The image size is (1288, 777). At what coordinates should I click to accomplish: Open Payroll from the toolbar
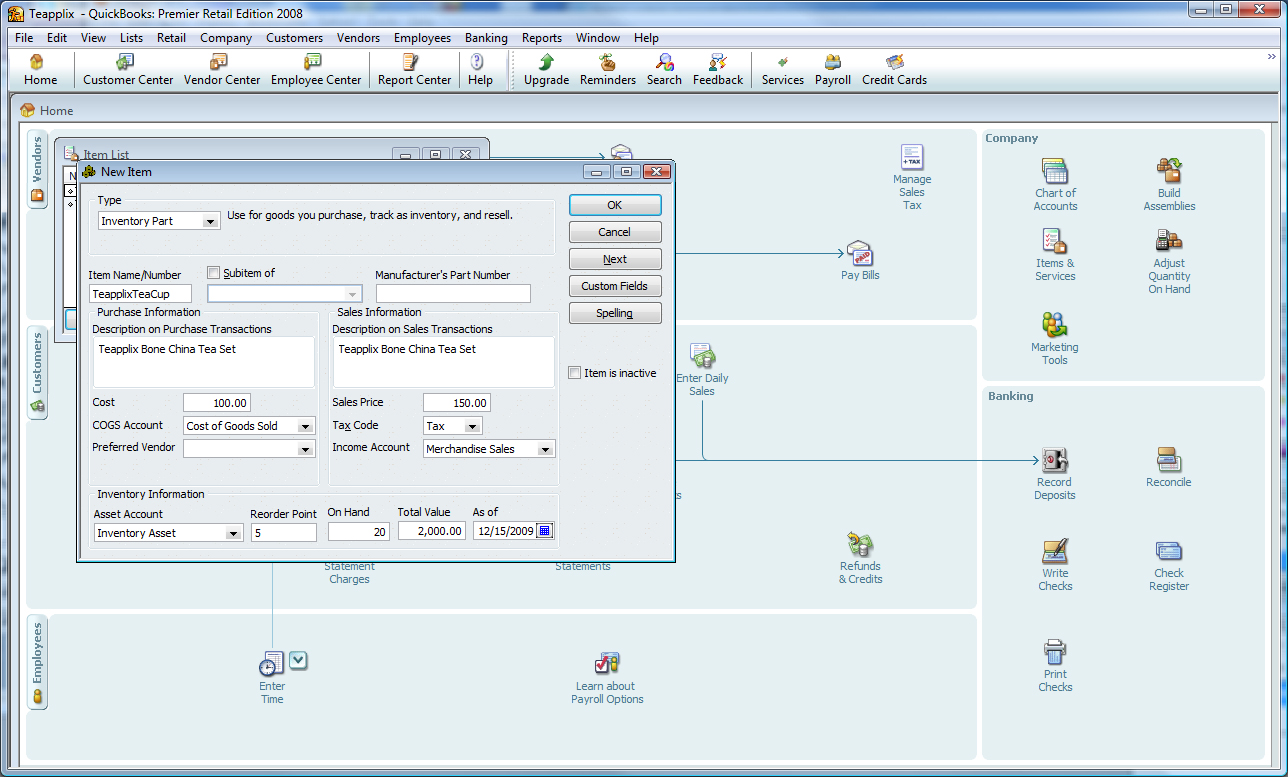coord(833,70)
